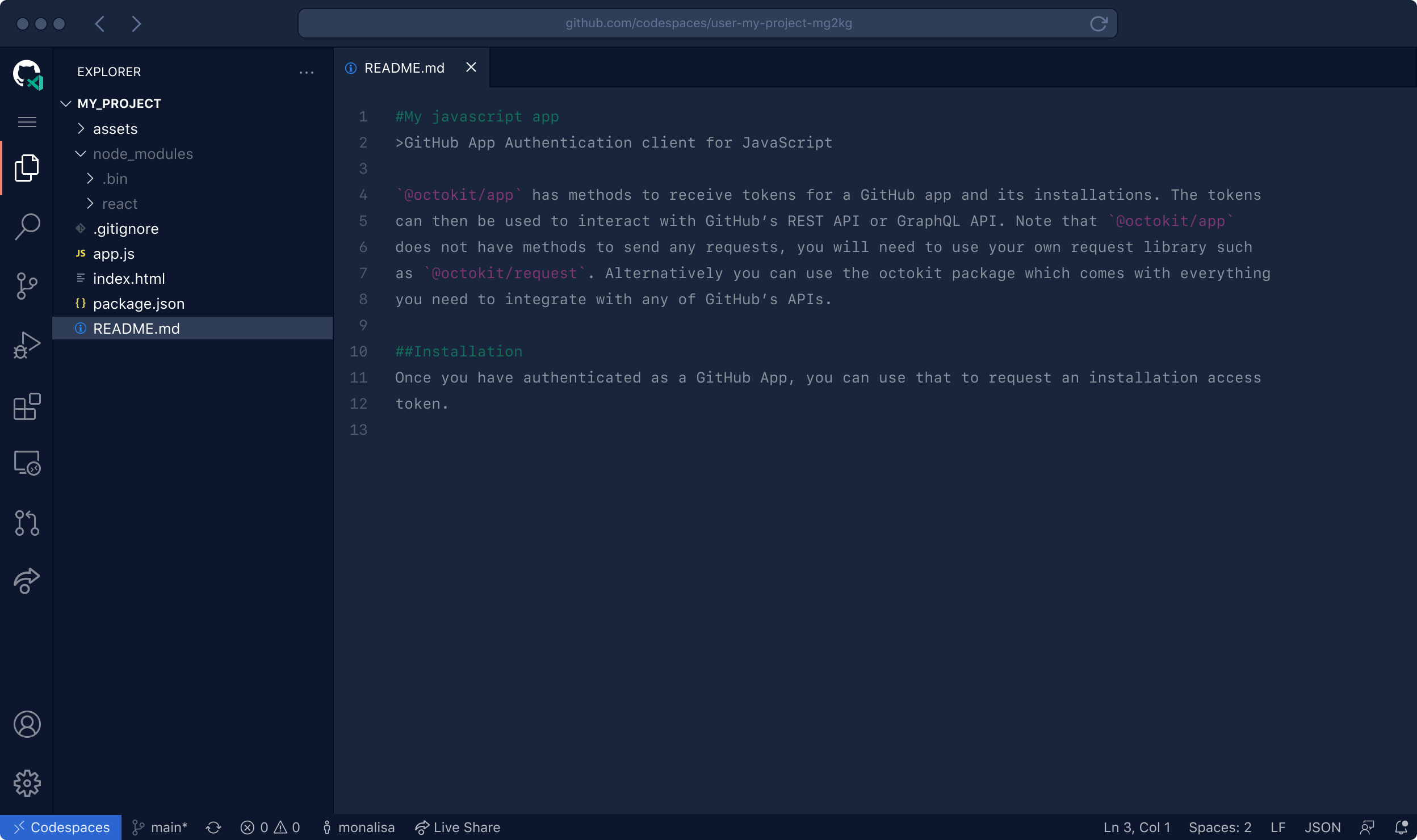This screenshot has width=1417, height=840.
Task: Open the Manage settings gear
Action: [26, 783]
